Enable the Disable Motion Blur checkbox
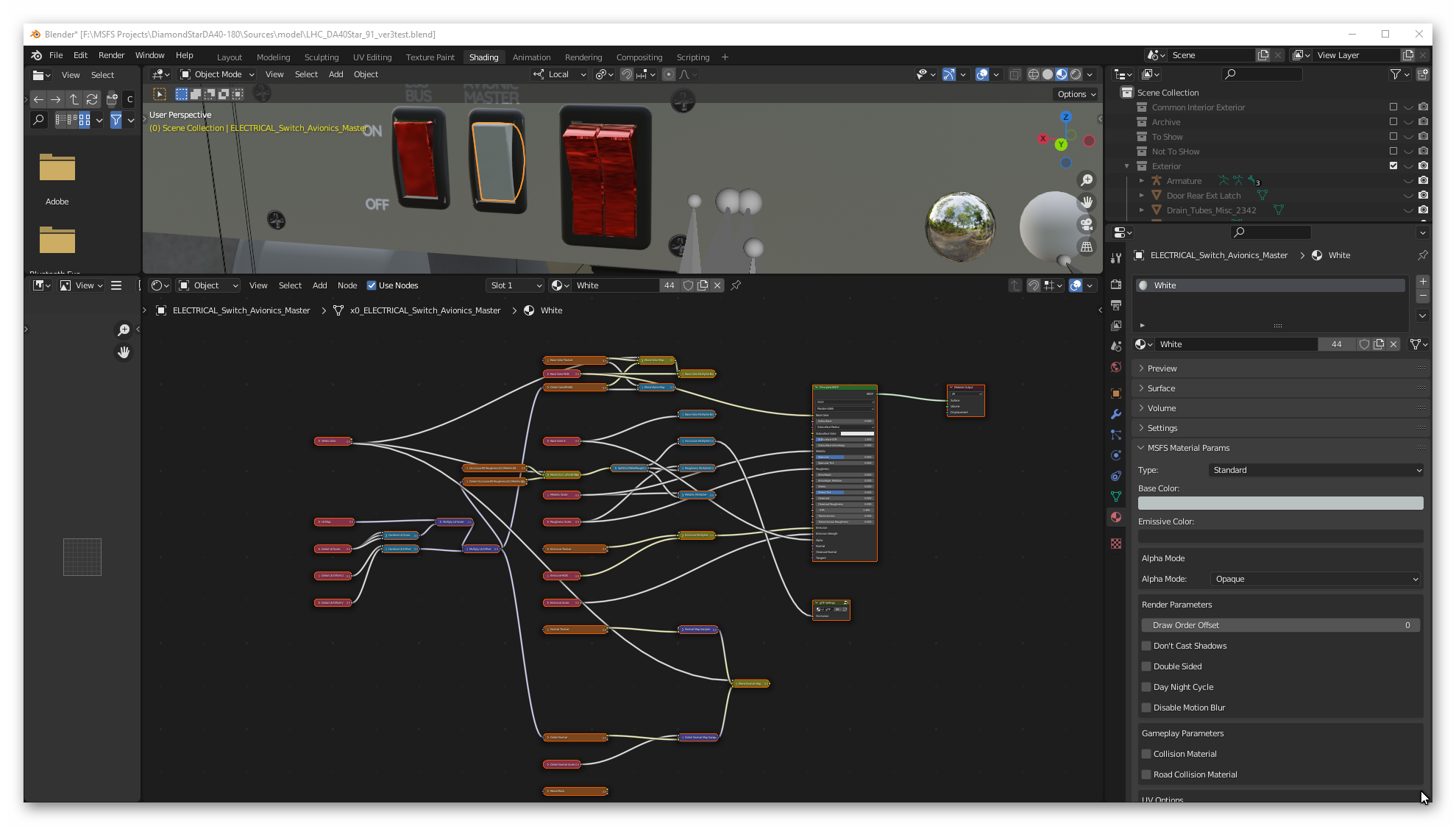This screenshot has width=1456, height=826. (x=1146, y=707)
